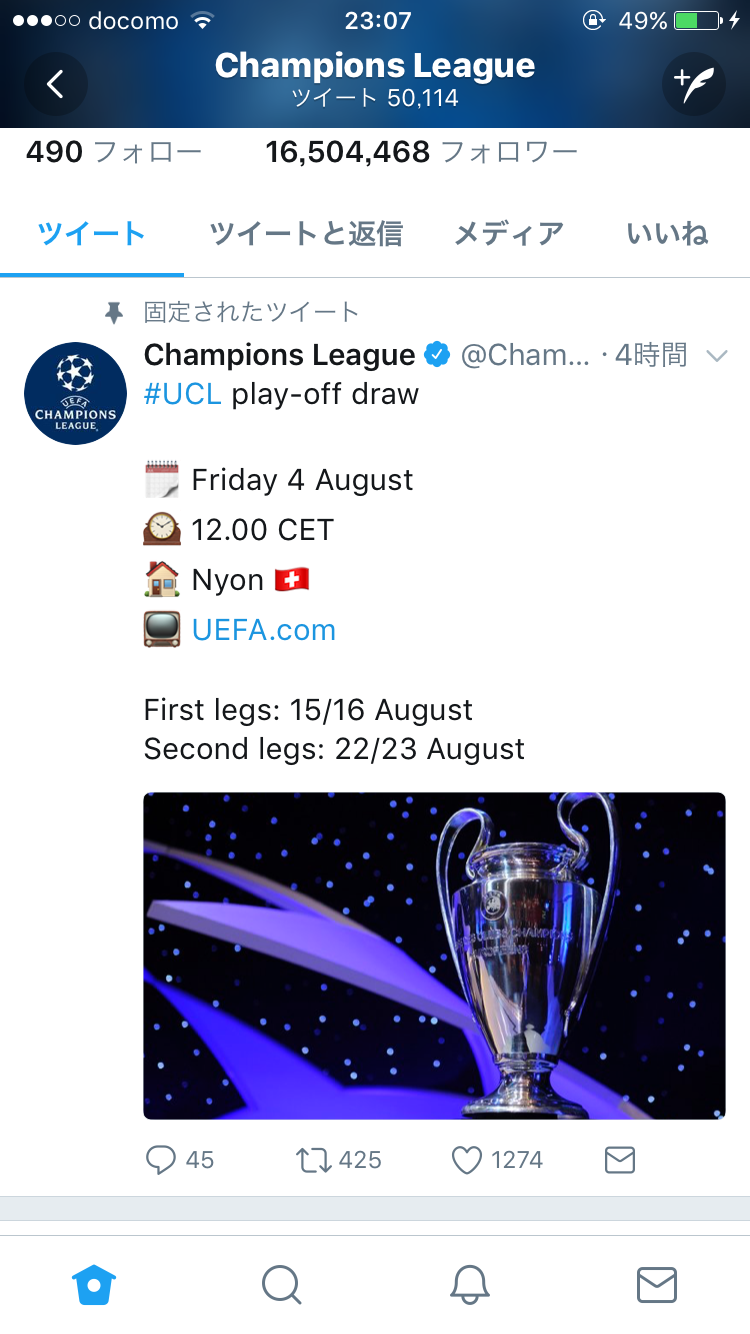Screen dimensions: 750x1334
Task: Open Messages in bottom navigation bar
Action: [657, 1285]
